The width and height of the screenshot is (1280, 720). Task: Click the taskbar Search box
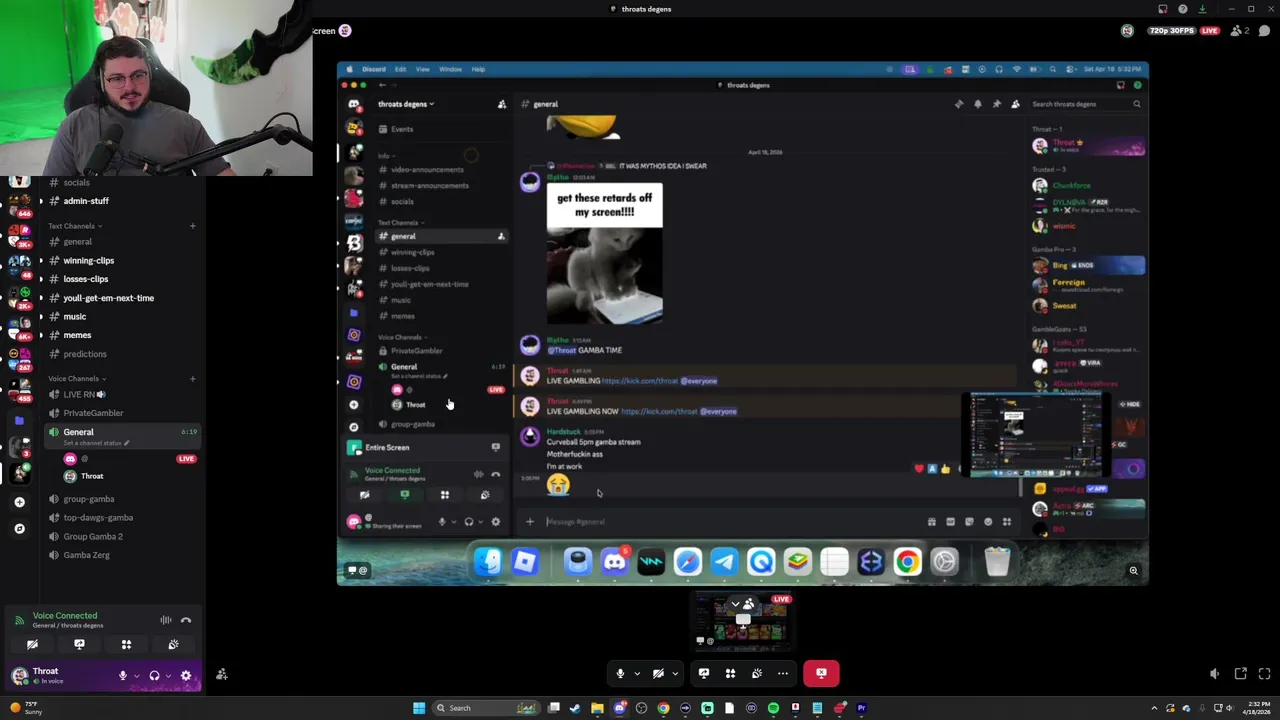coord(486,708)
